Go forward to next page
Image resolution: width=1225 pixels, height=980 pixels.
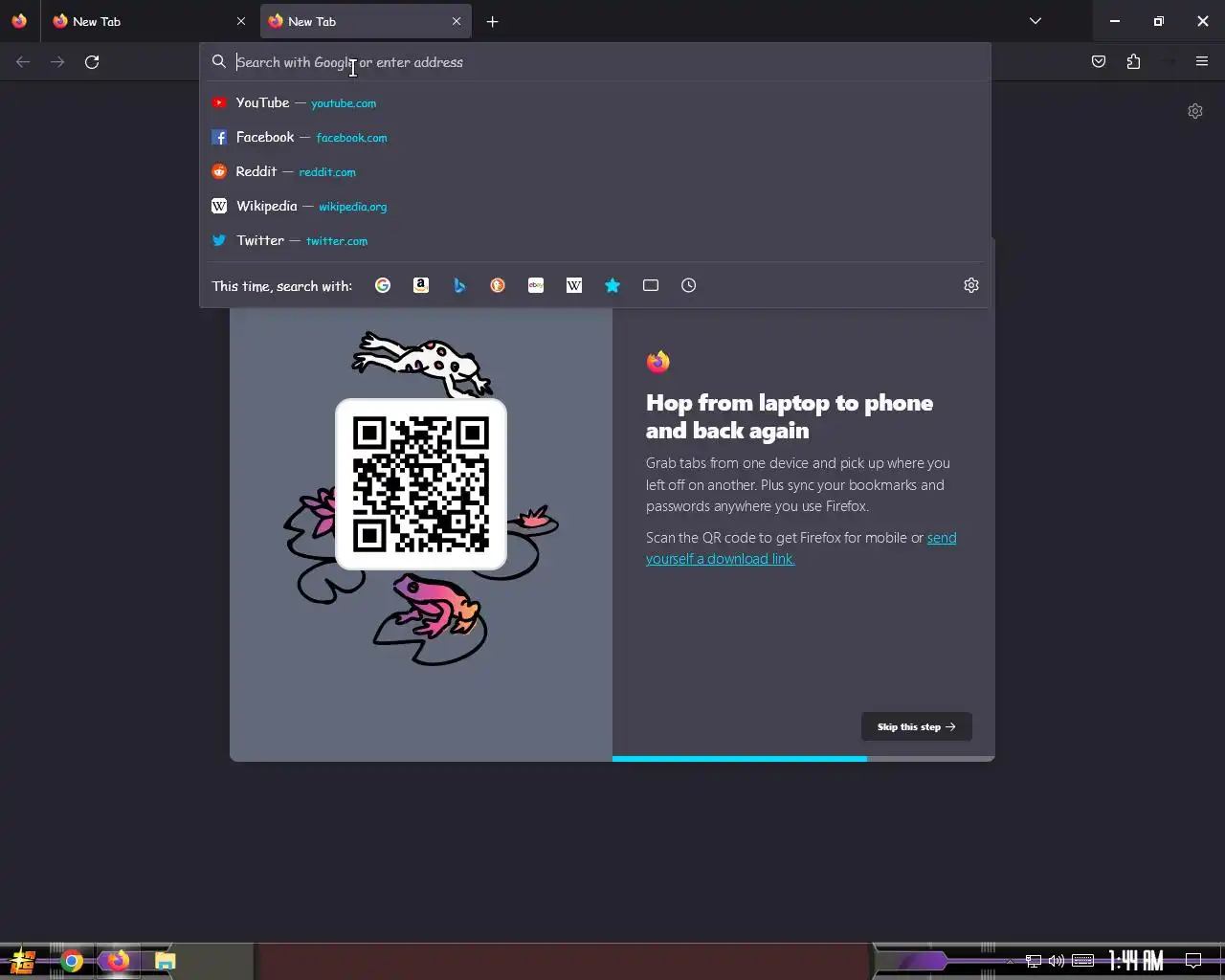(57, 62)
